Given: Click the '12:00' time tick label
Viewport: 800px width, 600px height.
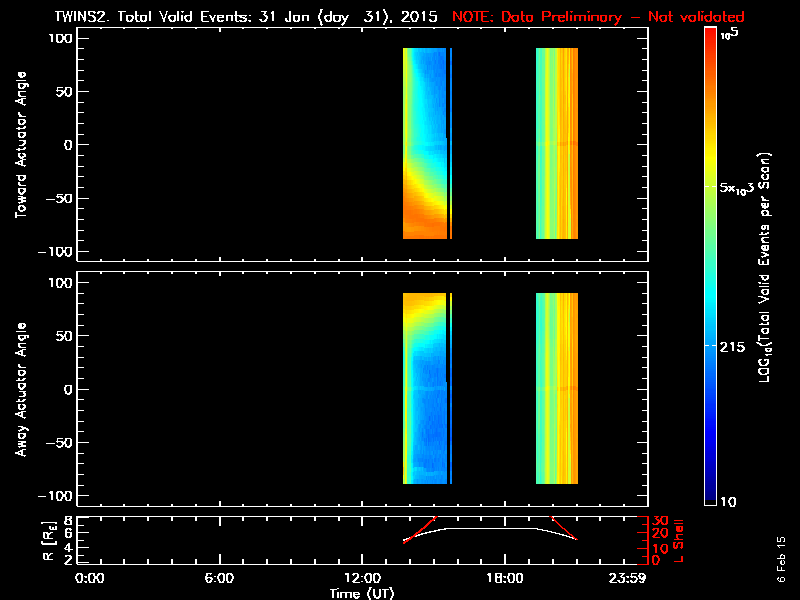Looking at the screenshot, I should click(362, 578).
